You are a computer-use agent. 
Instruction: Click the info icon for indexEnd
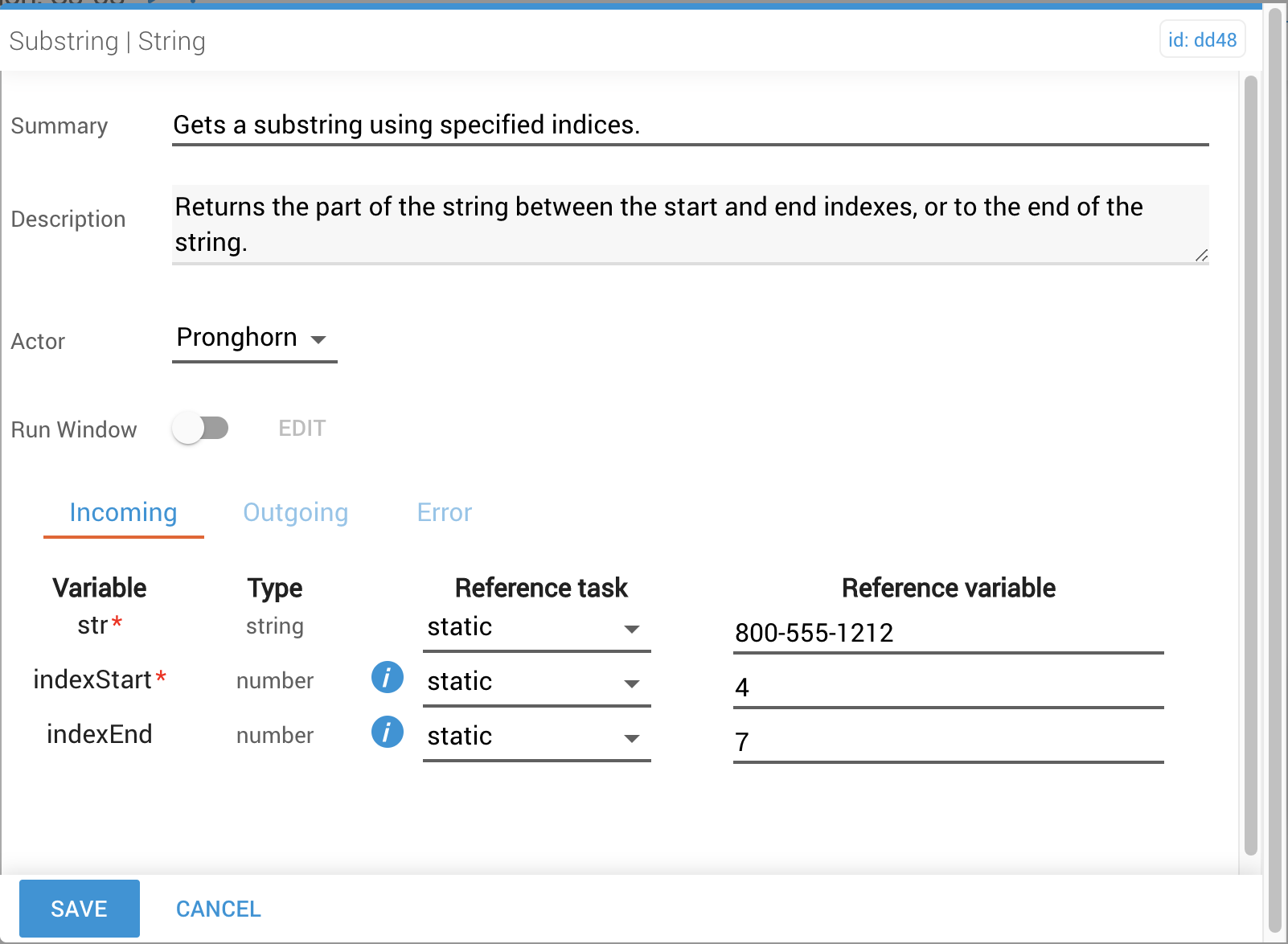pos(387,732)
